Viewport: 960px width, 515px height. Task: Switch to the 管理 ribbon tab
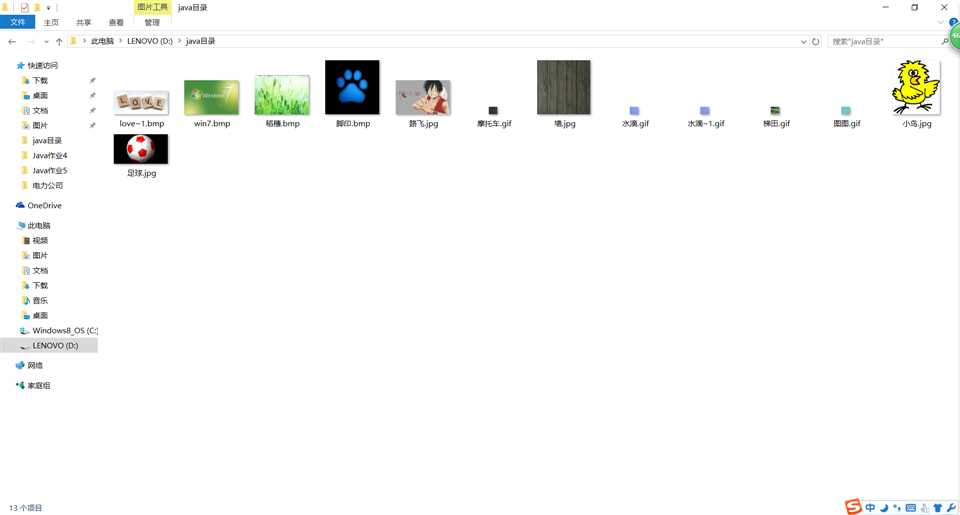point(152,23)
